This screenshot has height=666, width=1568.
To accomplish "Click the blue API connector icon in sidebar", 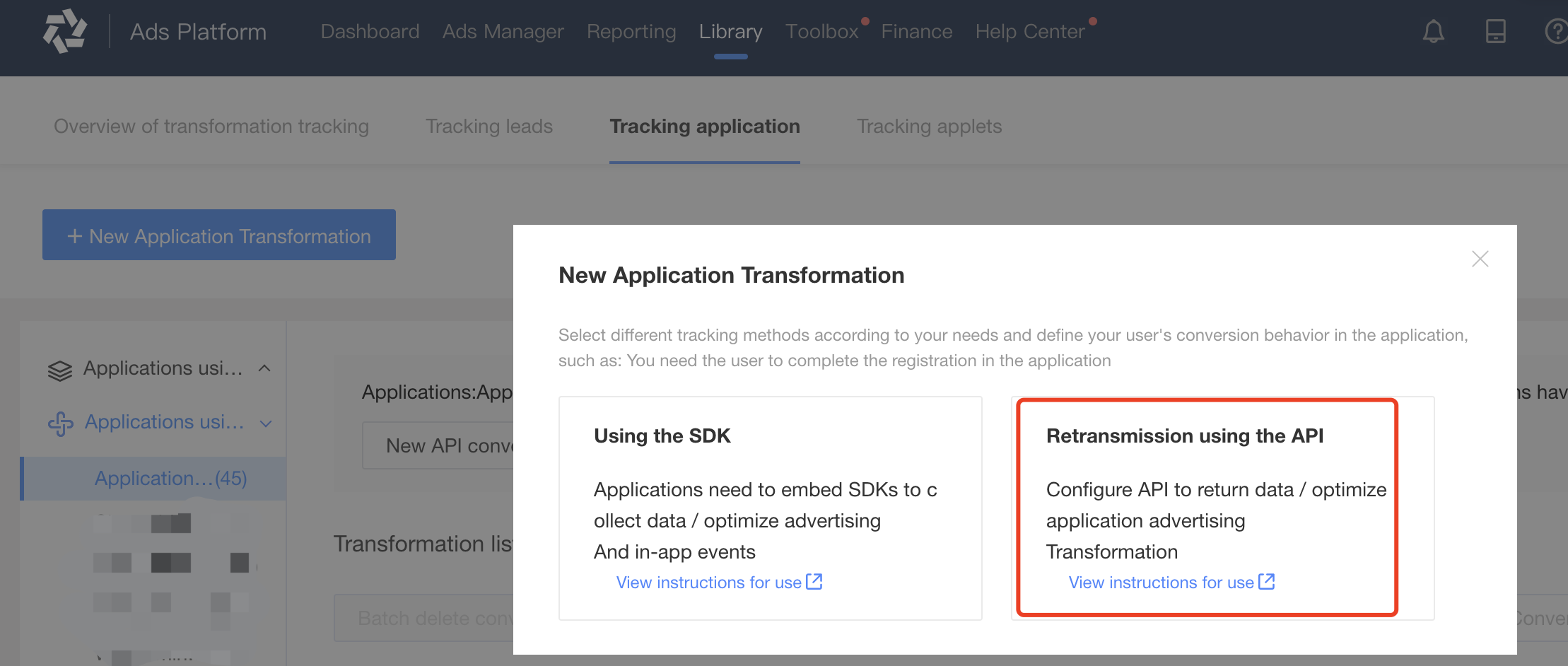I will coord(61,423).
